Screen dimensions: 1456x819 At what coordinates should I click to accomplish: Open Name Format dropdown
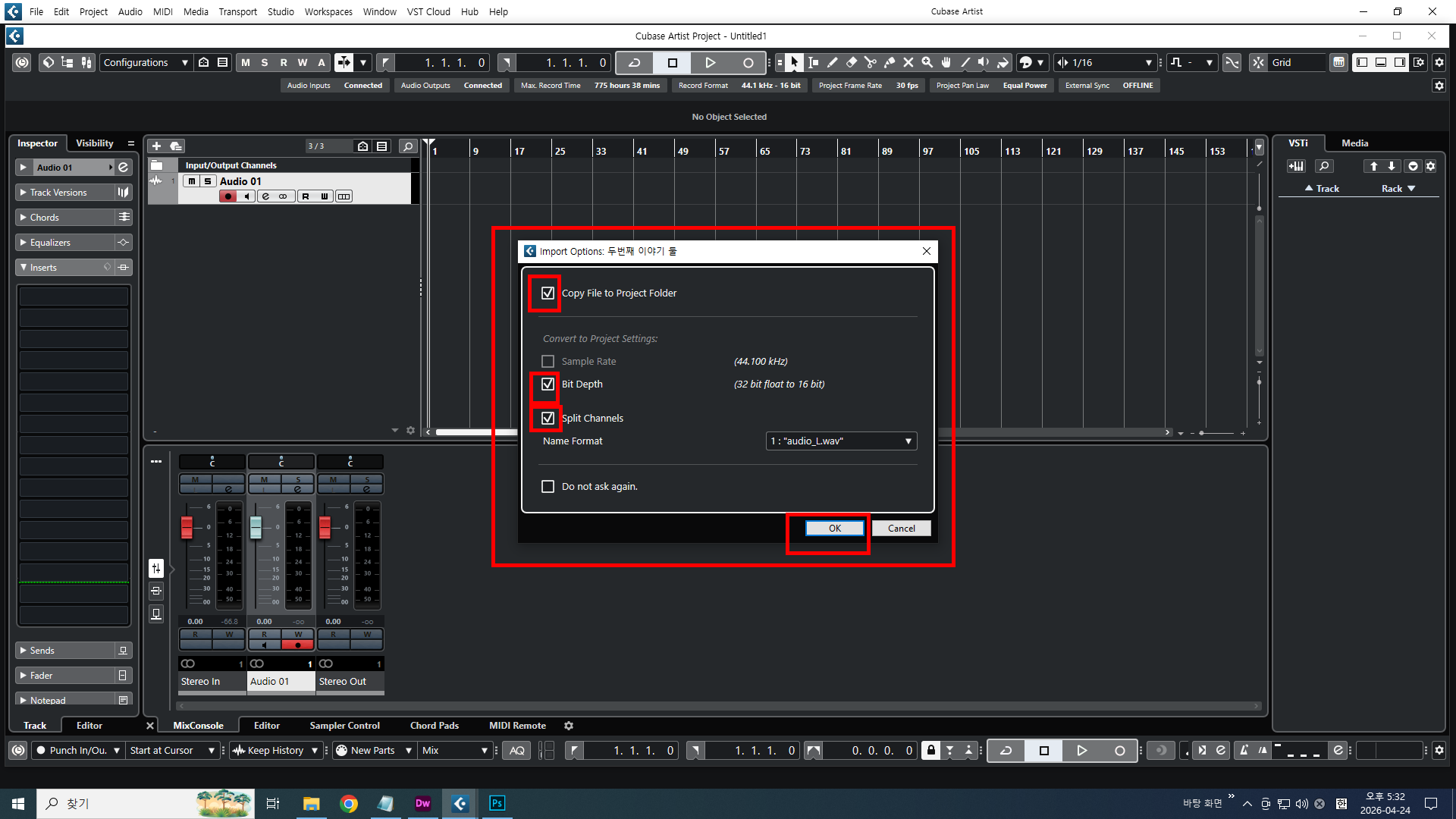pyautogui.click(x=841, y=441)
